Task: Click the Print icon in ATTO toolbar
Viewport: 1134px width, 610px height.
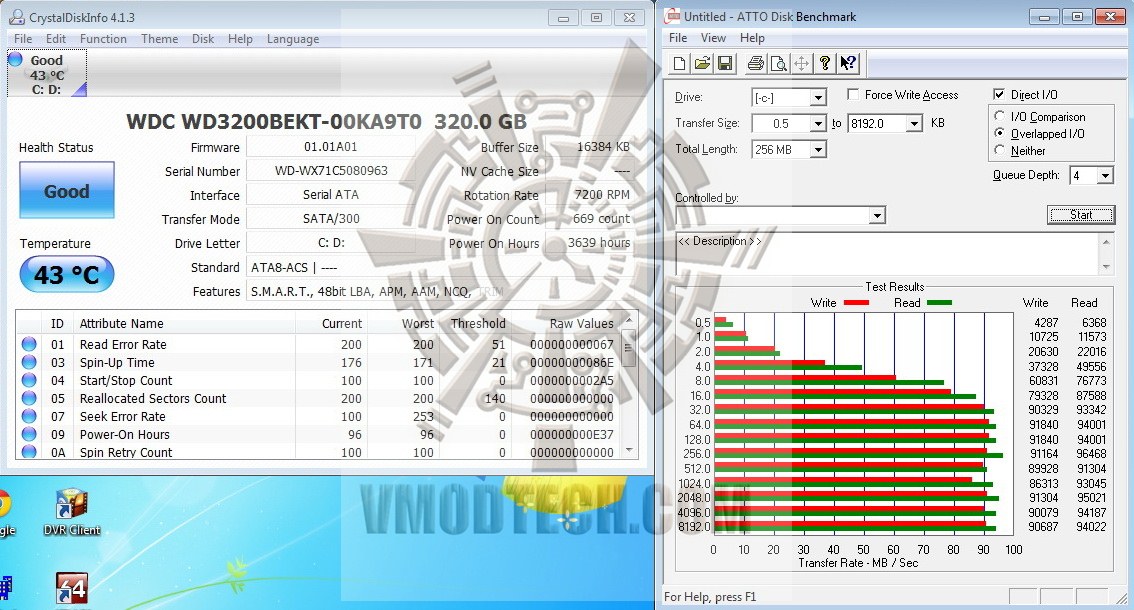Action: coord(756,64)
